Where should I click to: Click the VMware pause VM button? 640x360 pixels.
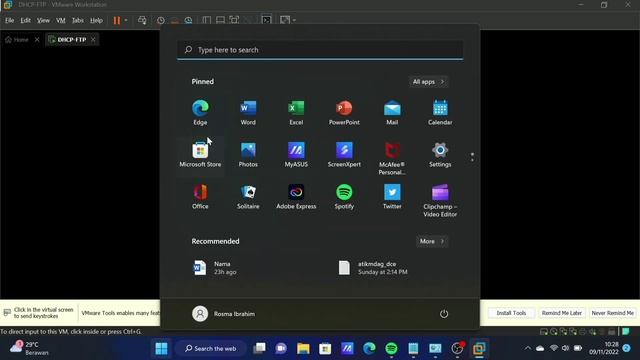point(117,20)
